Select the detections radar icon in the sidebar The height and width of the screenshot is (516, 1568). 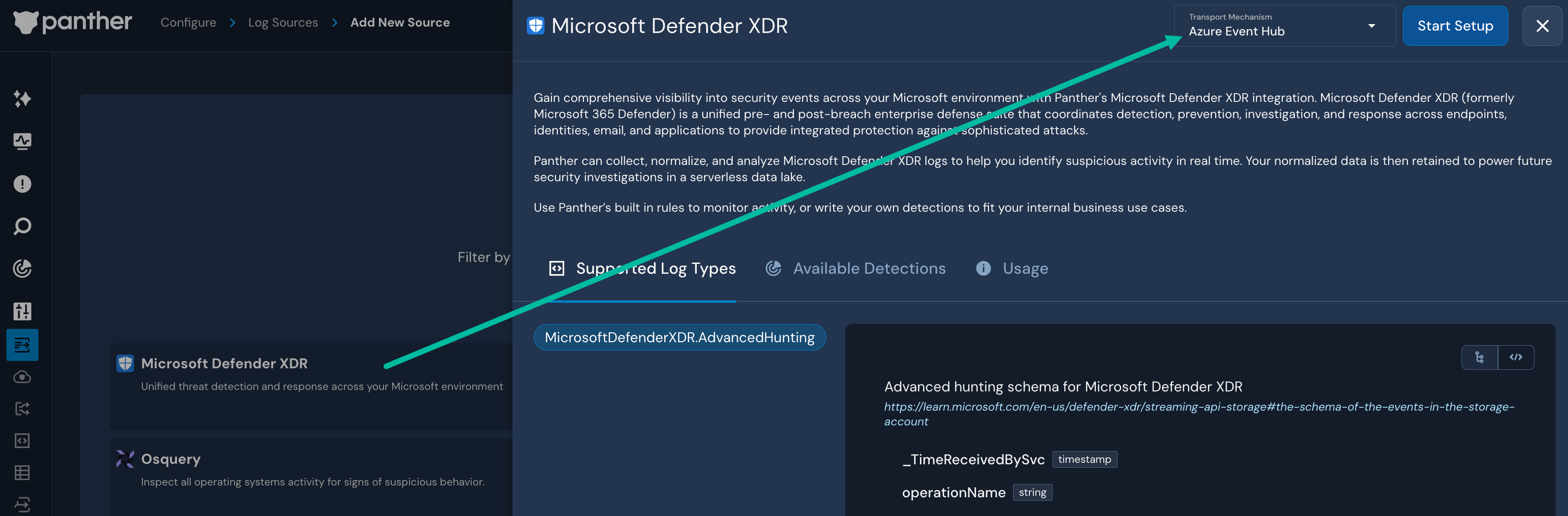coord(23,268)
